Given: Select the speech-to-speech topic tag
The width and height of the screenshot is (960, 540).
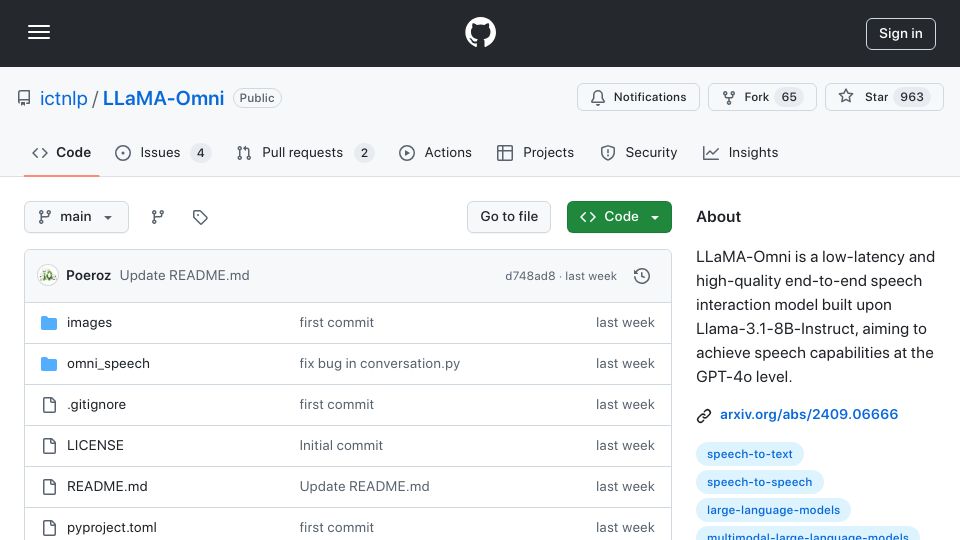Looking at the screenshot, I should click(759, 482).
